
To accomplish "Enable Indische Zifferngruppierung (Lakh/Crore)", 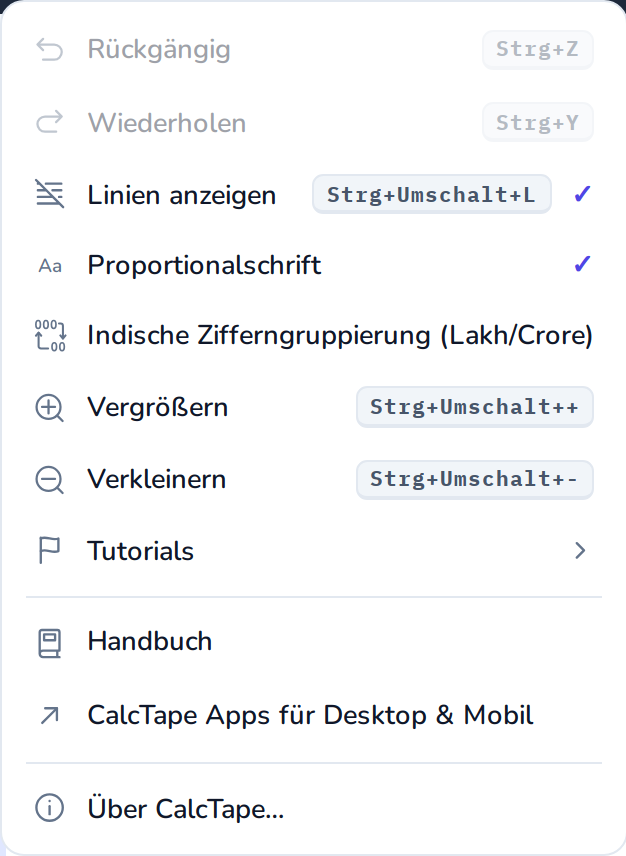I will click(x=313, y=335).
